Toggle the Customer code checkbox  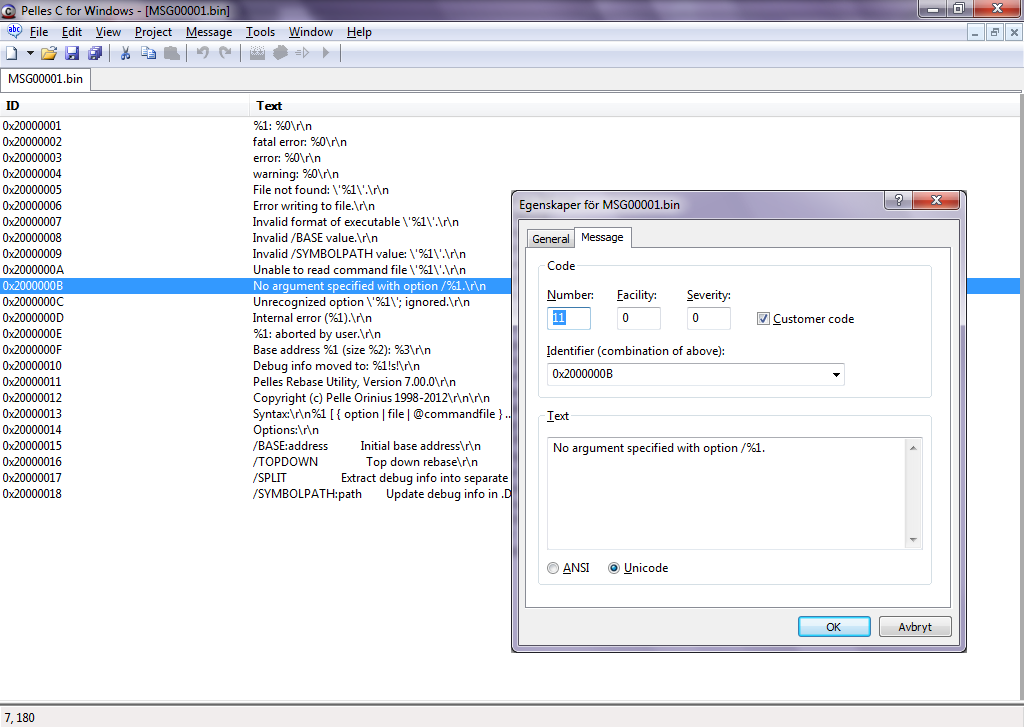pos(763,319)
